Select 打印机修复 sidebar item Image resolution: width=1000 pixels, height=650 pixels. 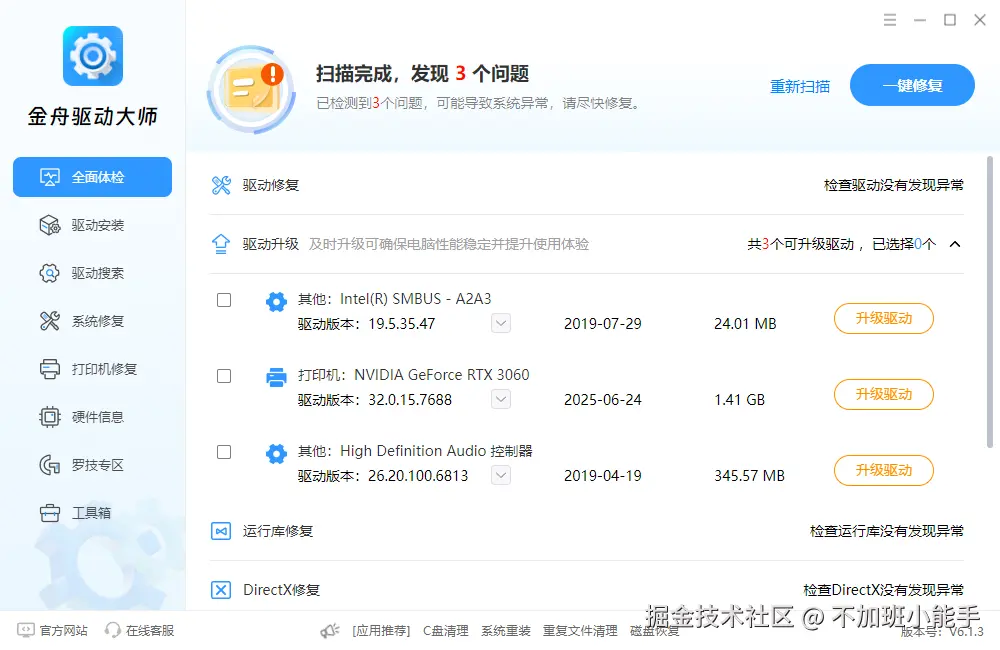(104, 369)
